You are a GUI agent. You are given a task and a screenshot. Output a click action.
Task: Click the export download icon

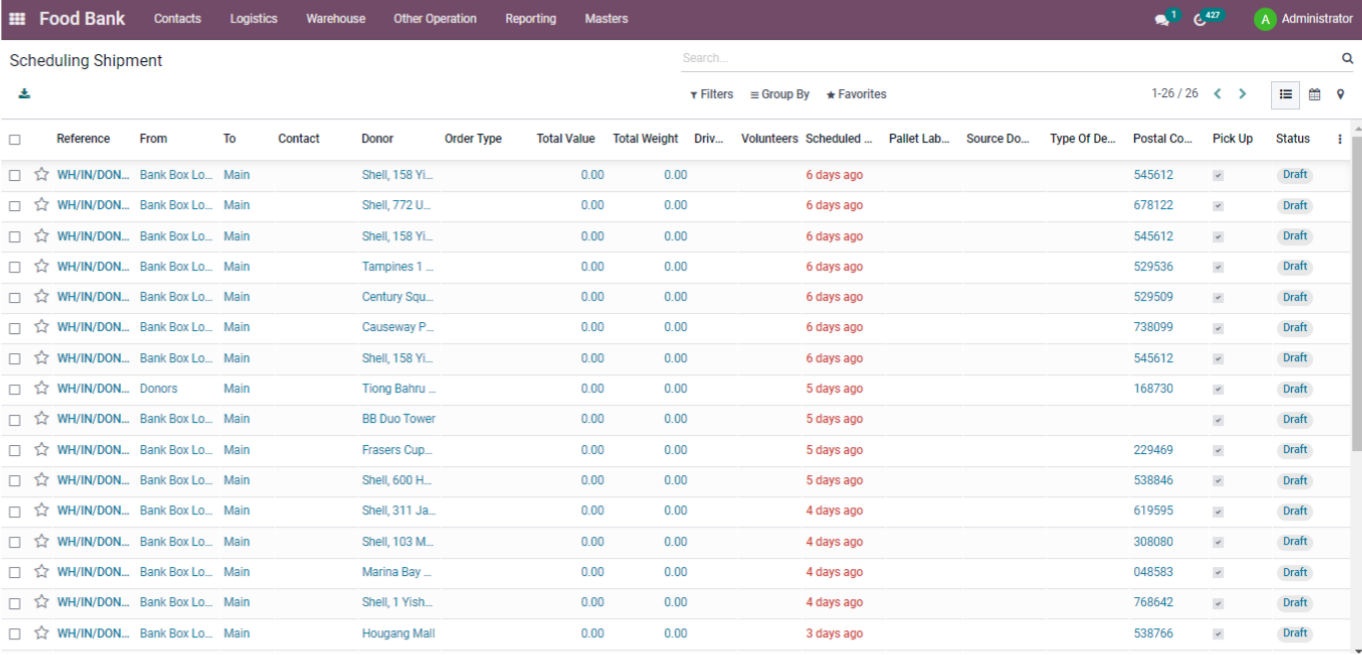pyautogui.click(x=24, y=94)
